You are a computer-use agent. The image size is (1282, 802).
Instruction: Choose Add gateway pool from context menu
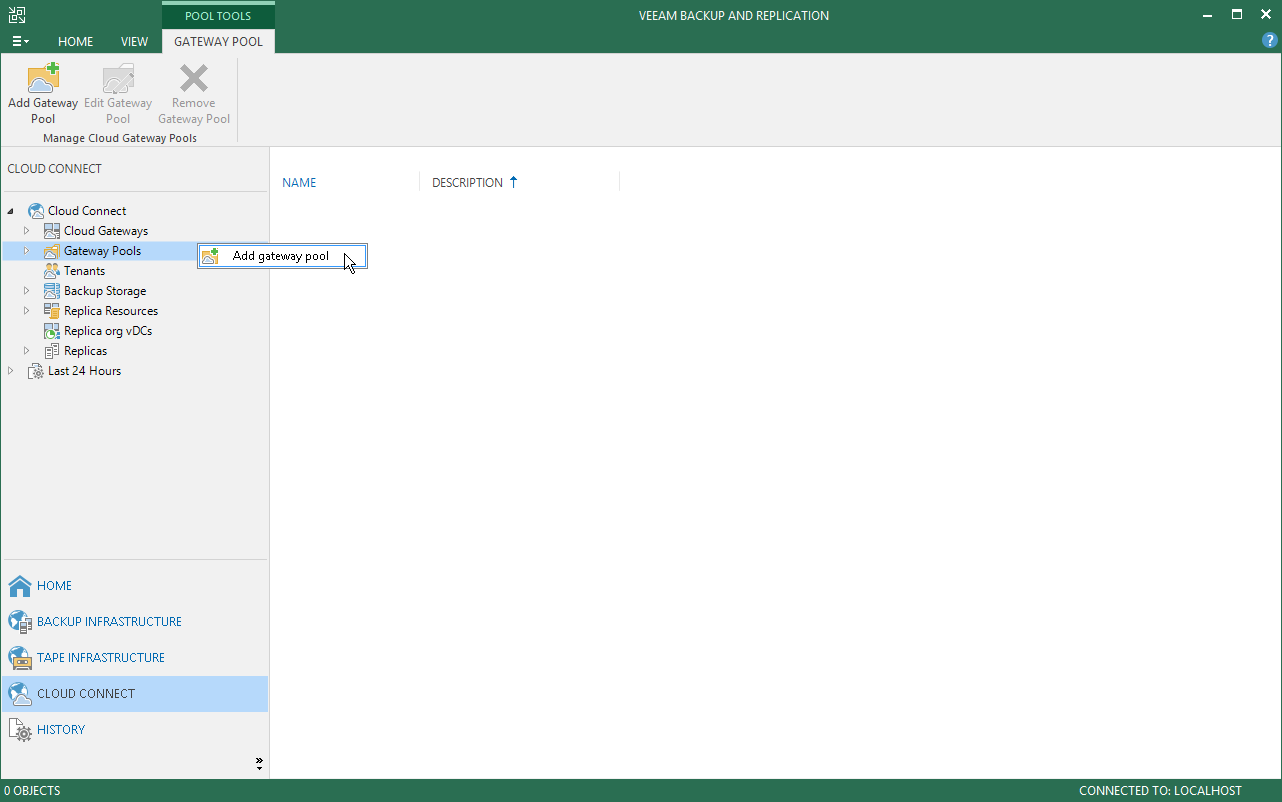(282, 257)
